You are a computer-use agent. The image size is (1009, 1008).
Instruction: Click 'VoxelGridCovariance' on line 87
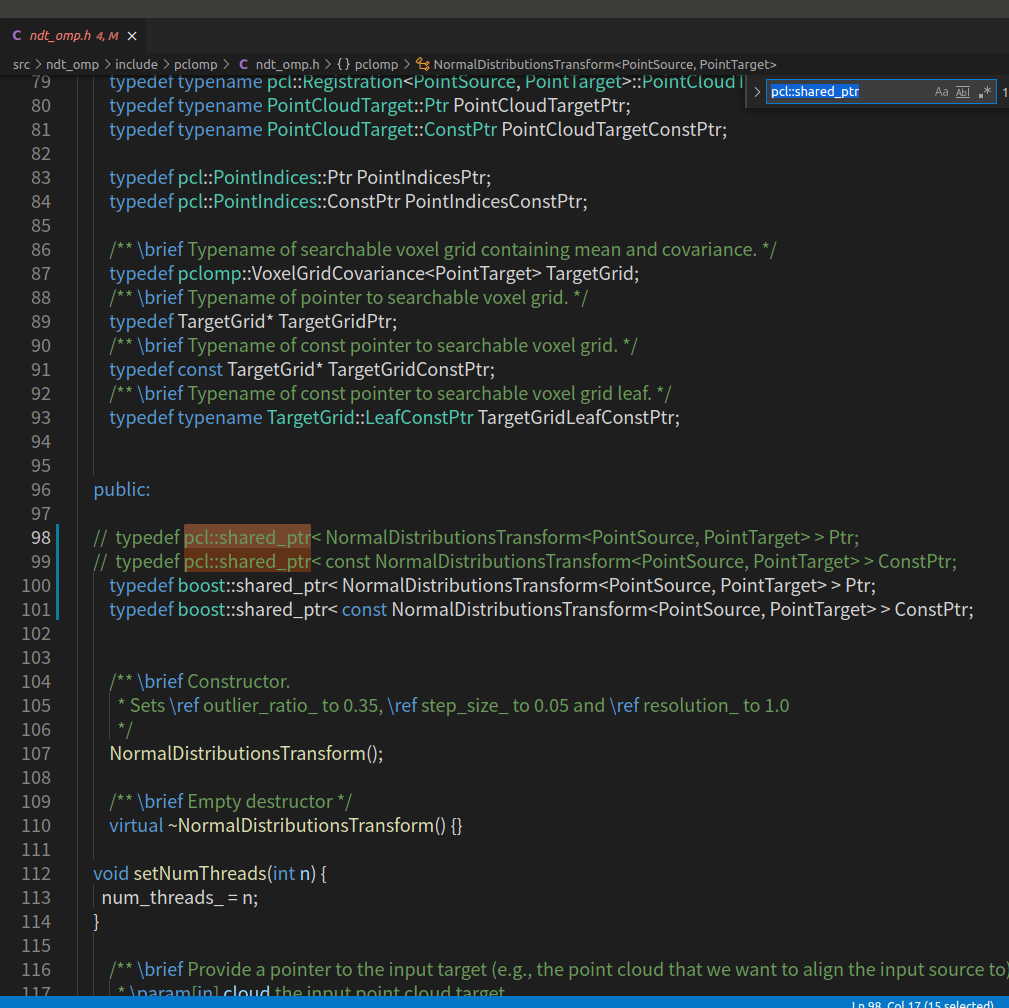pos(338,274)
